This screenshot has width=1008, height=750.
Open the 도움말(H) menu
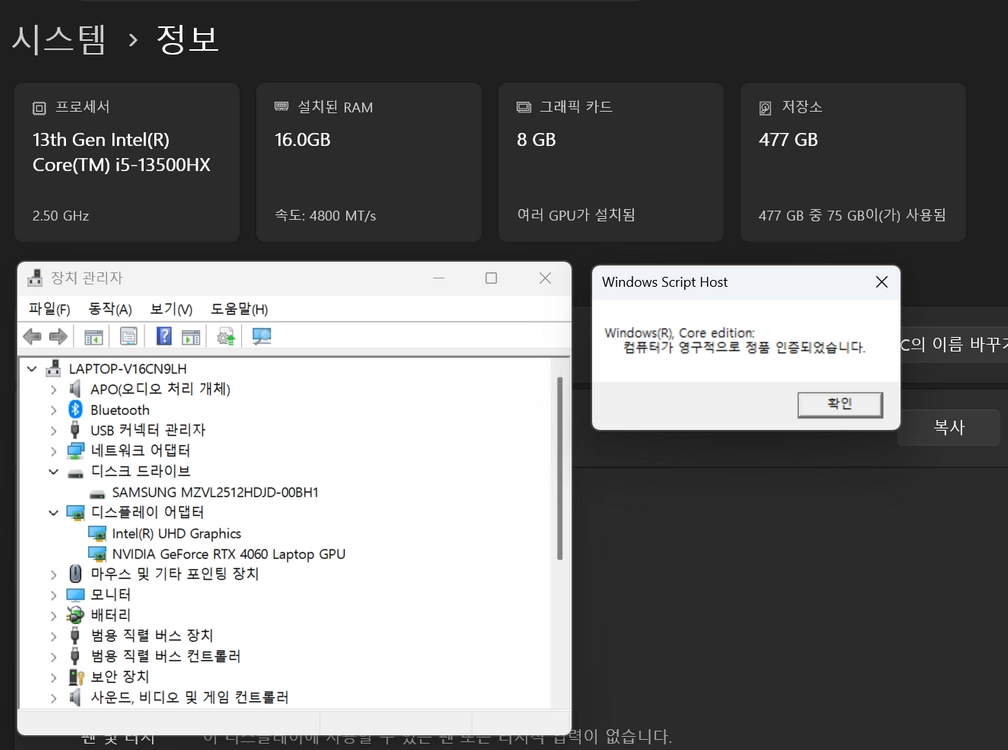tap(239, 309)
